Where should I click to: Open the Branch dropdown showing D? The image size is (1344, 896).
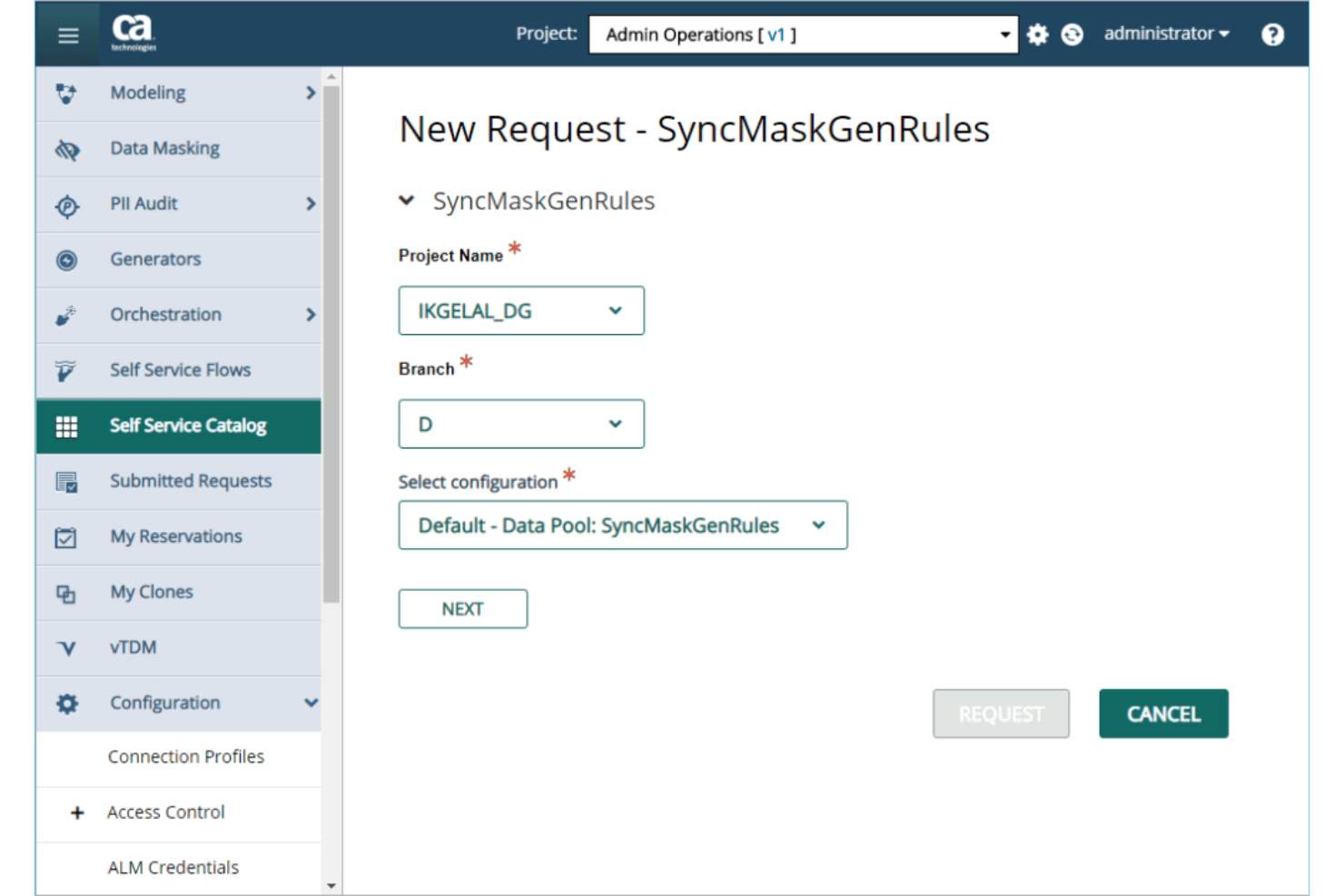click(521, 424)
